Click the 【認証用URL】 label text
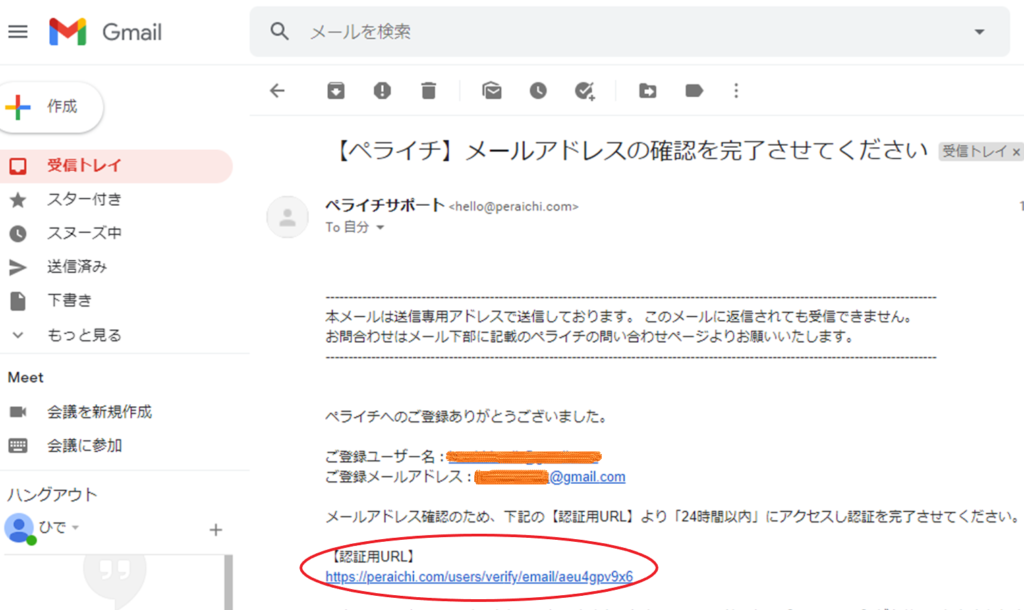The image size is (1024, 610). coord(373,556)
